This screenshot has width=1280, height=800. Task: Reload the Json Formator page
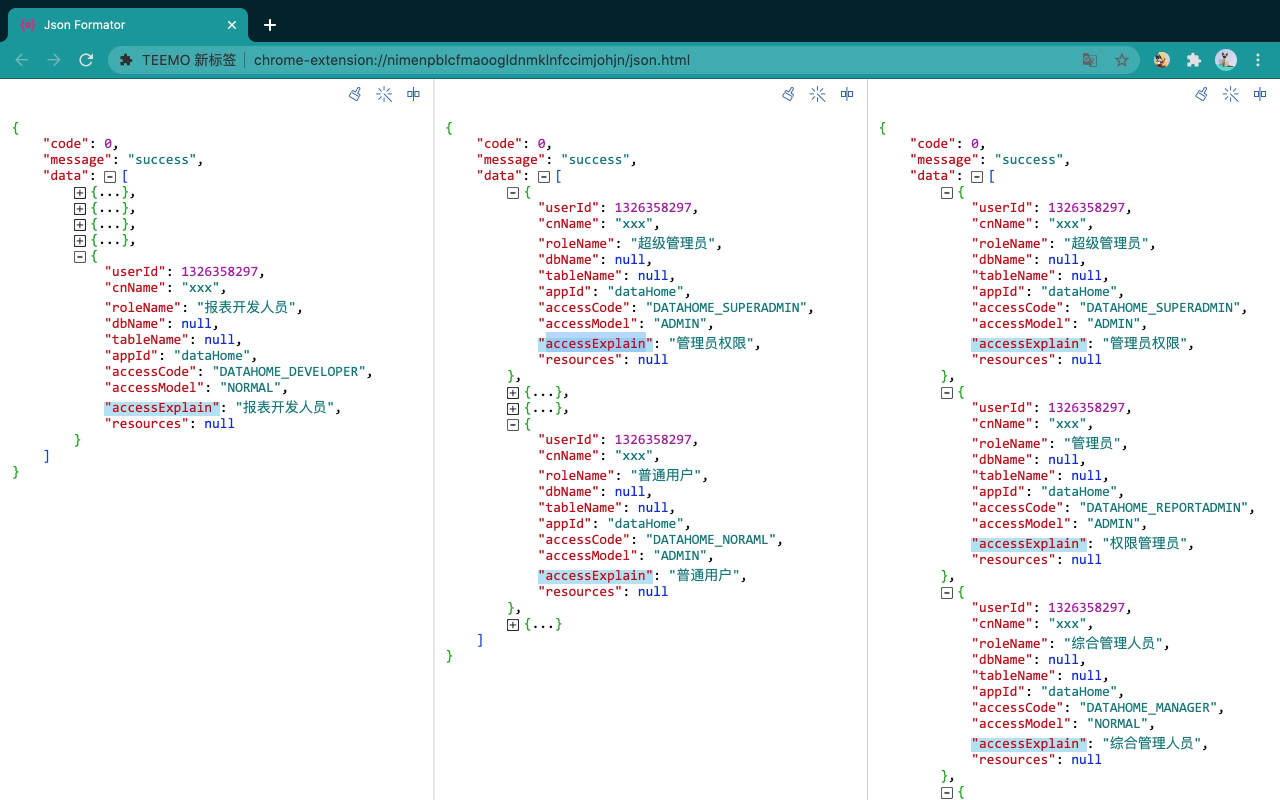click(87, 60)
